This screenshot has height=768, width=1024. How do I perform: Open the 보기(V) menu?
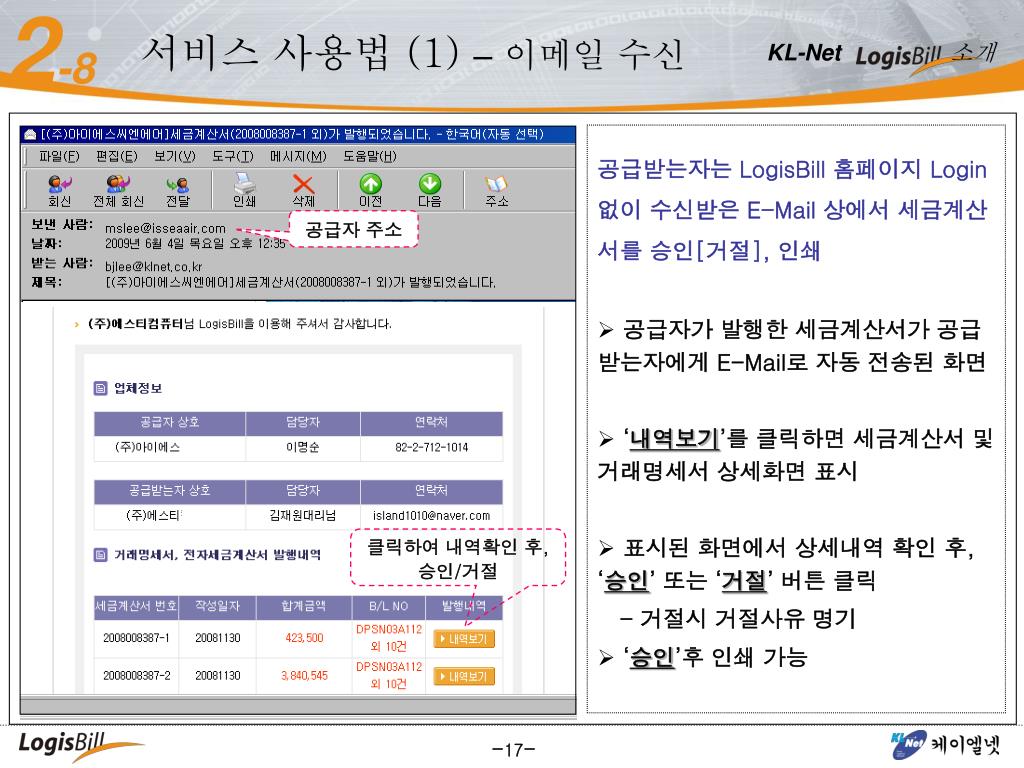tap(174, 156)
